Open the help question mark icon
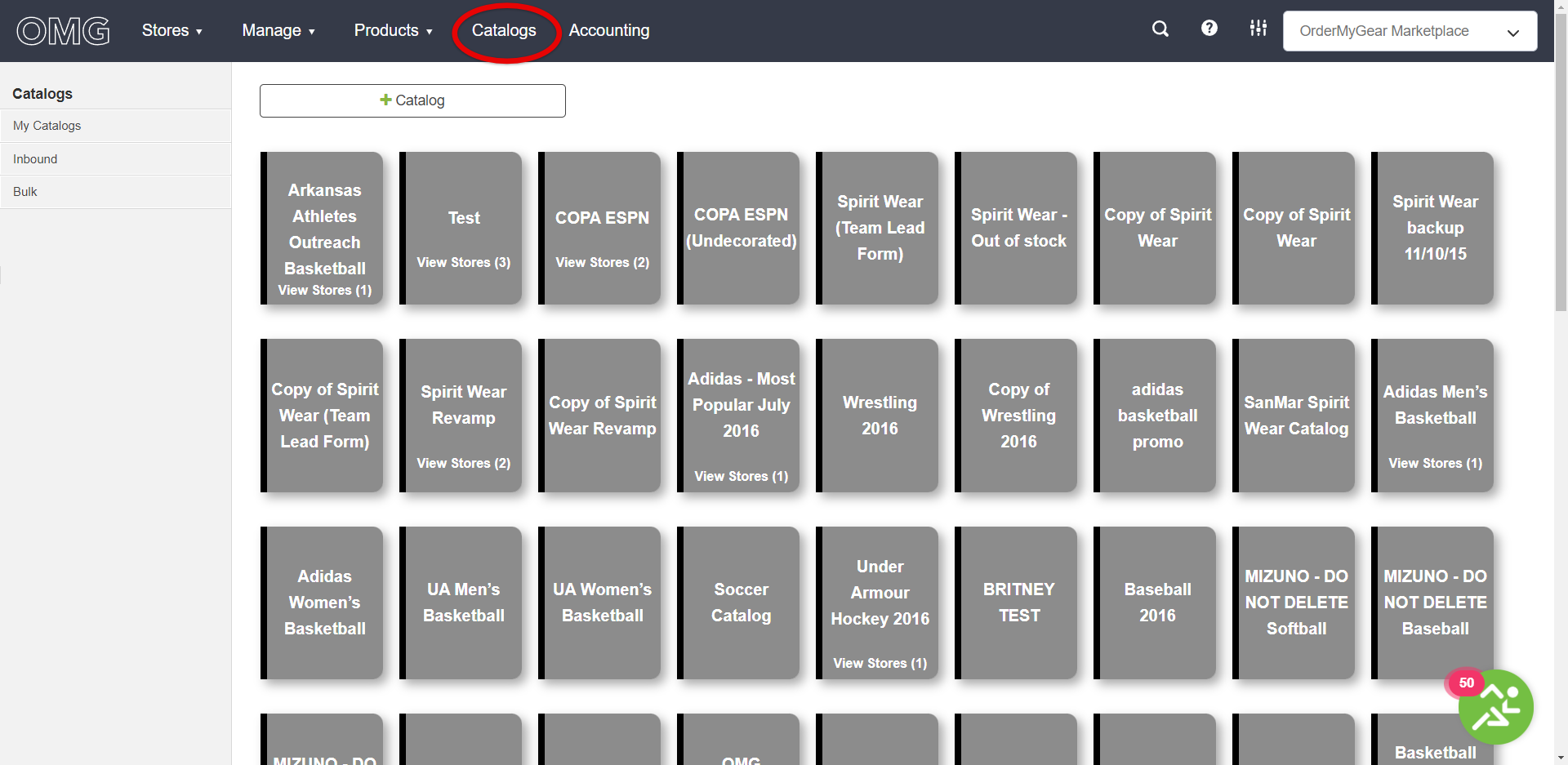1568x765 pixels. click(1209, 29)
